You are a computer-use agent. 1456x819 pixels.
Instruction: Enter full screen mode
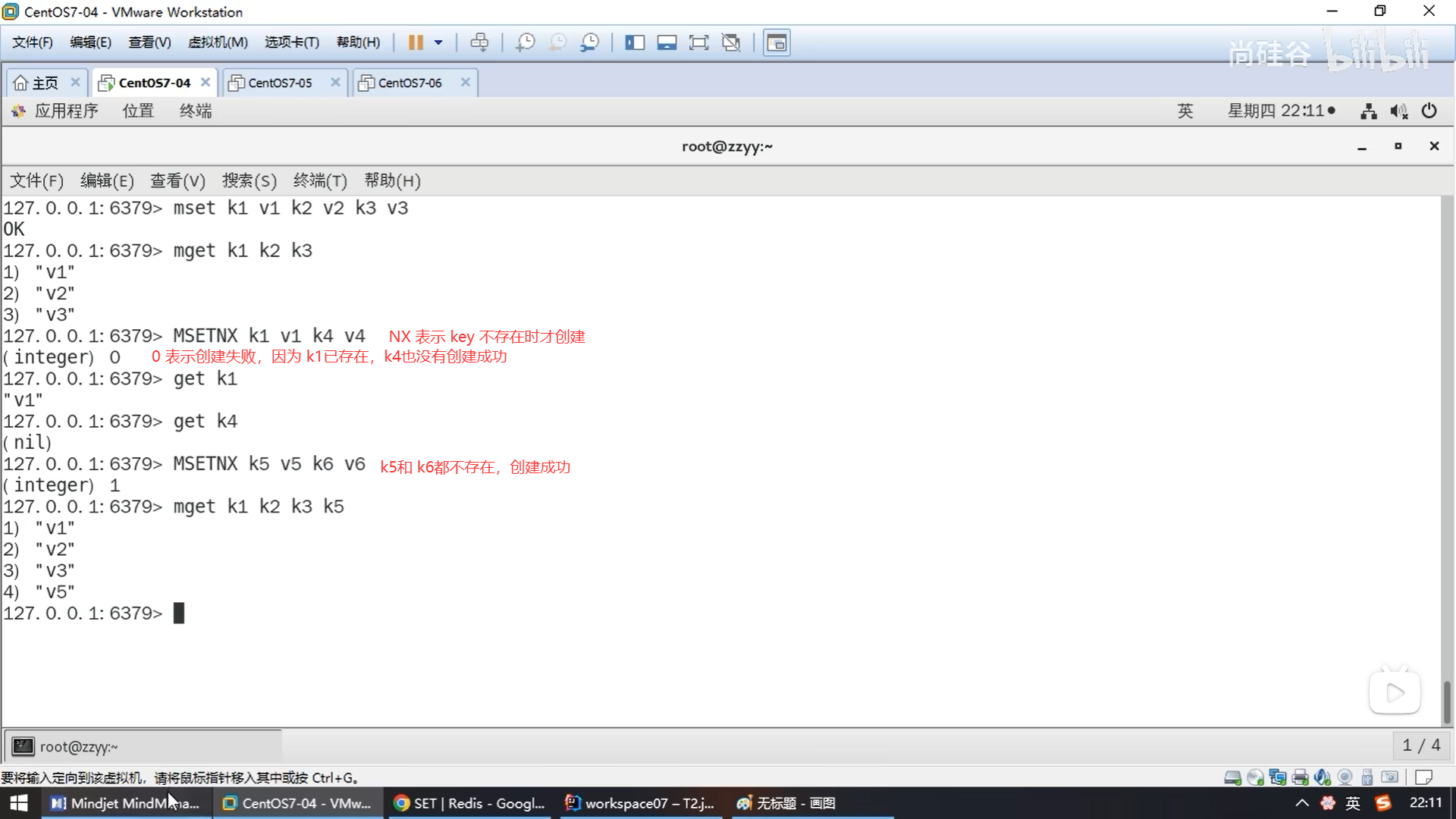click(x=698, y=42)
